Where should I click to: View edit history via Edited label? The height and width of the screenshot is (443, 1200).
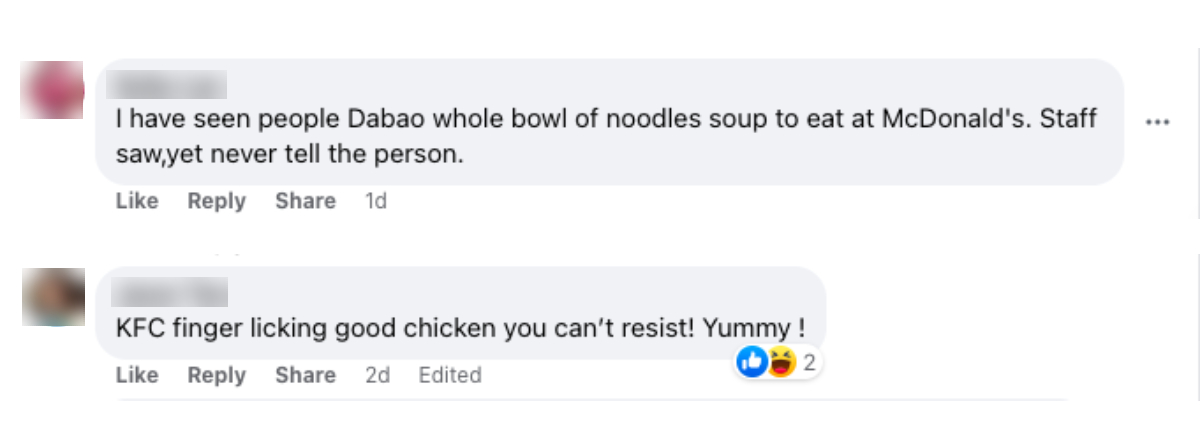pyautogui.click(x=450, y=375)
